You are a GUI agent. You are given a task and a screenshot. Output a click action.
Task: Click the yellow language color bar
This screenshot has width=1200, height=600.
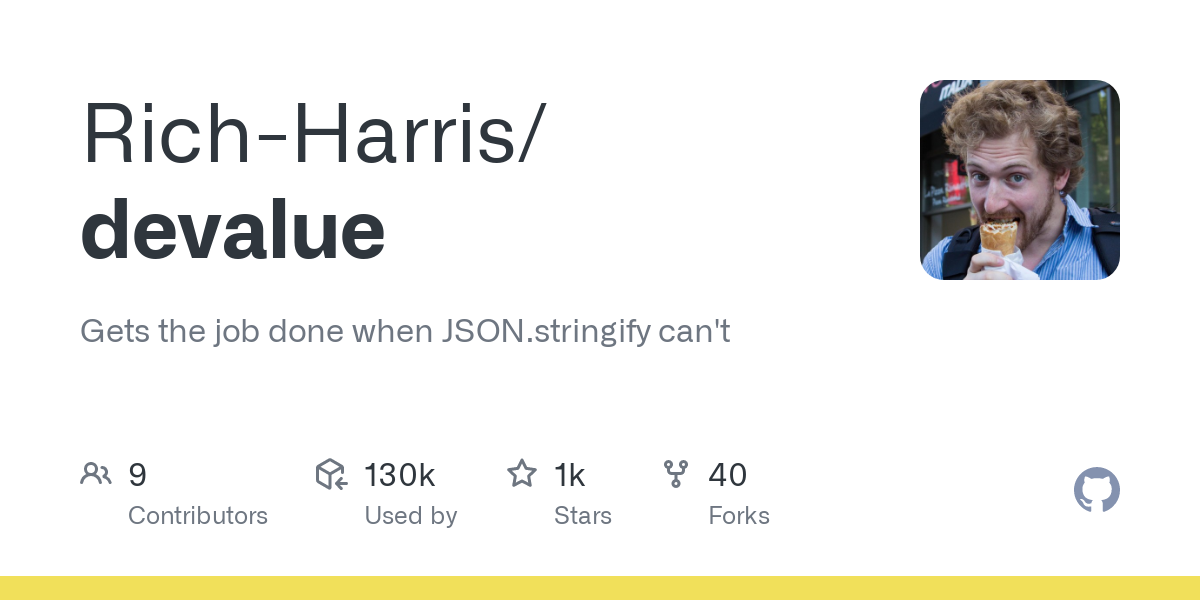600,588
